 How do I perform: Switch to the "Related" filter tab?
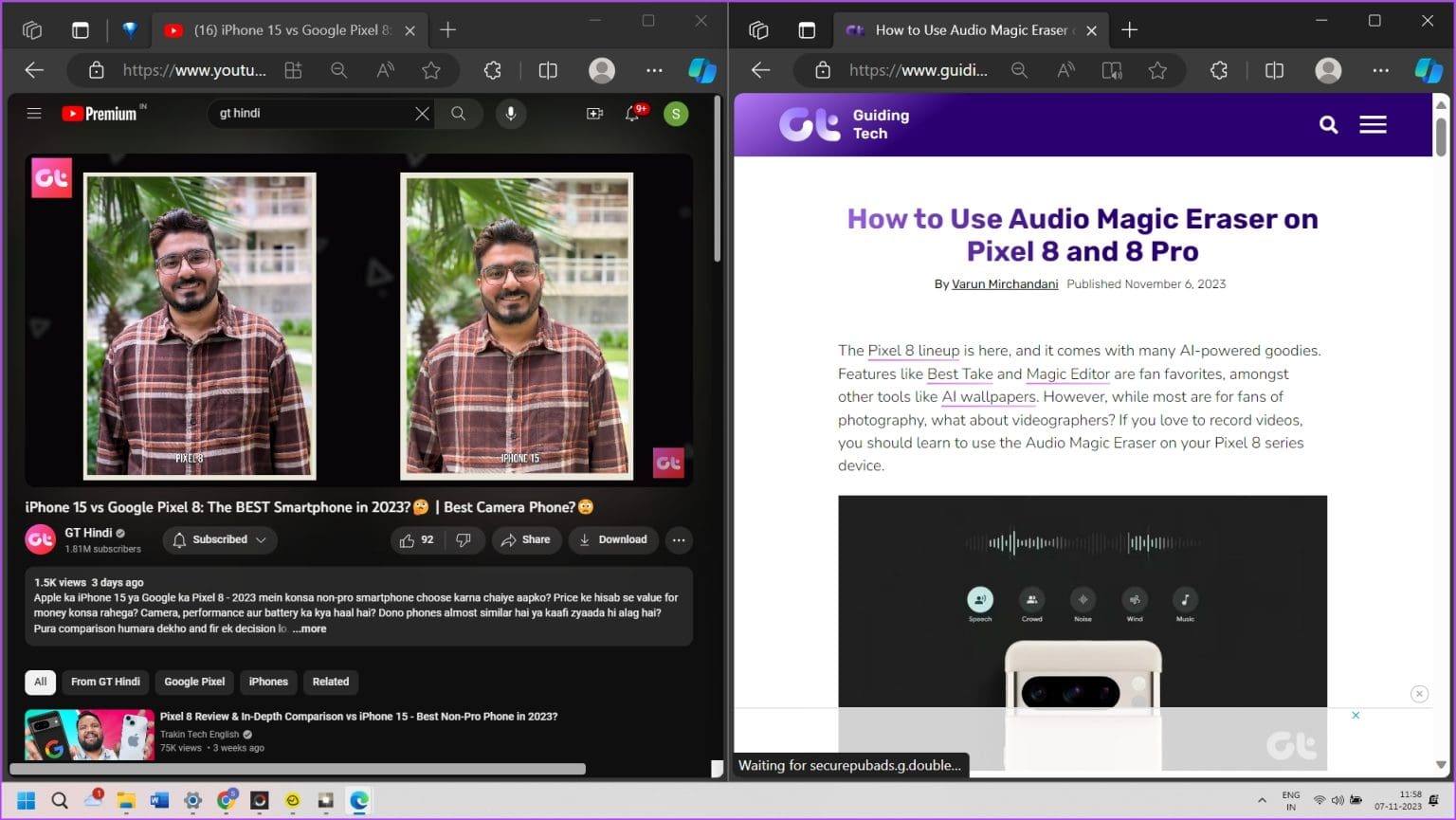(x=331, y=682)
